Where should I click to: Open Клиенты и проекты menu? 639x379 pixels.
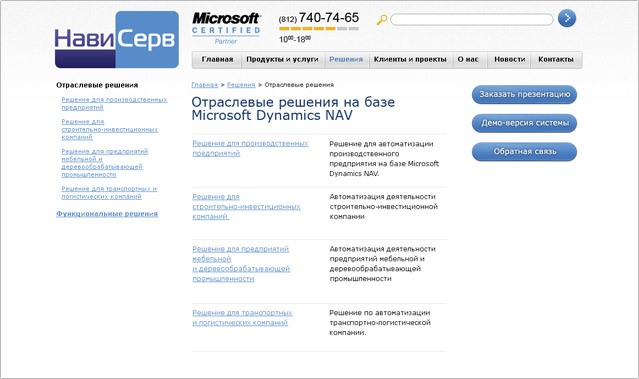410,59
